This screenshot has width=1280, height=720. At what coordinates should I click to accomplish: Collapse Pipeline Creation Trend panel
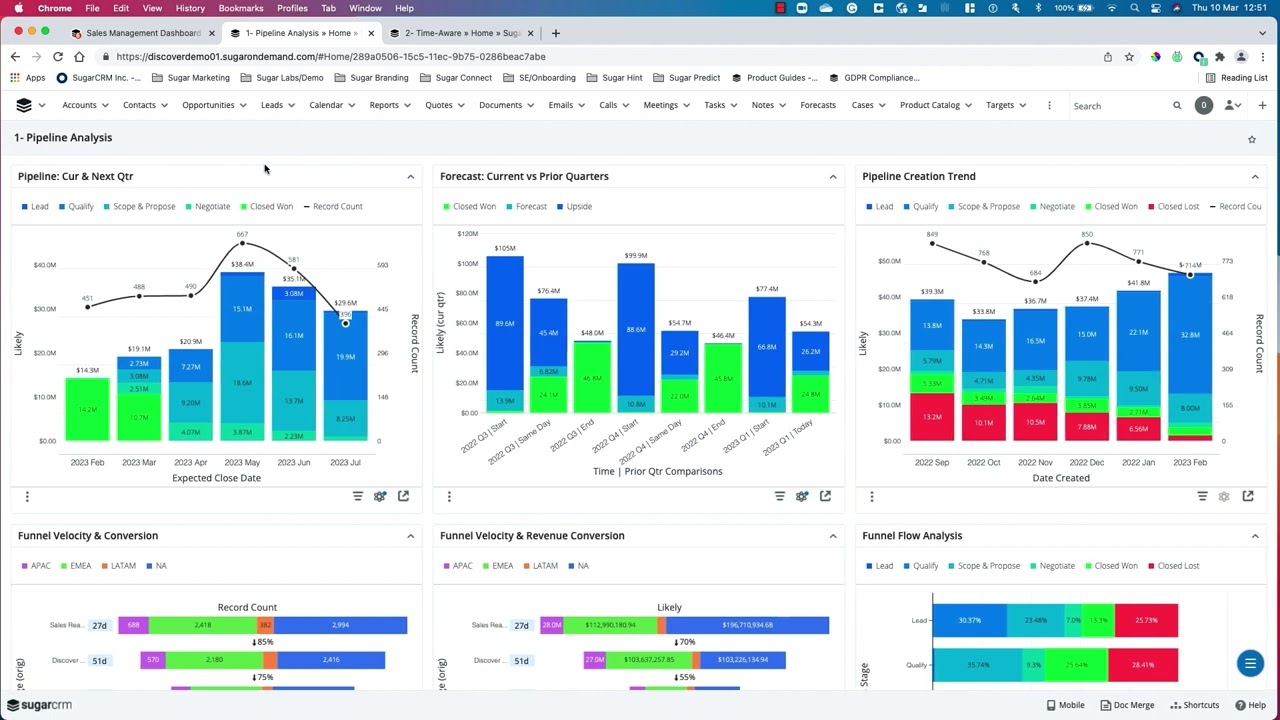coord(1255,177)
